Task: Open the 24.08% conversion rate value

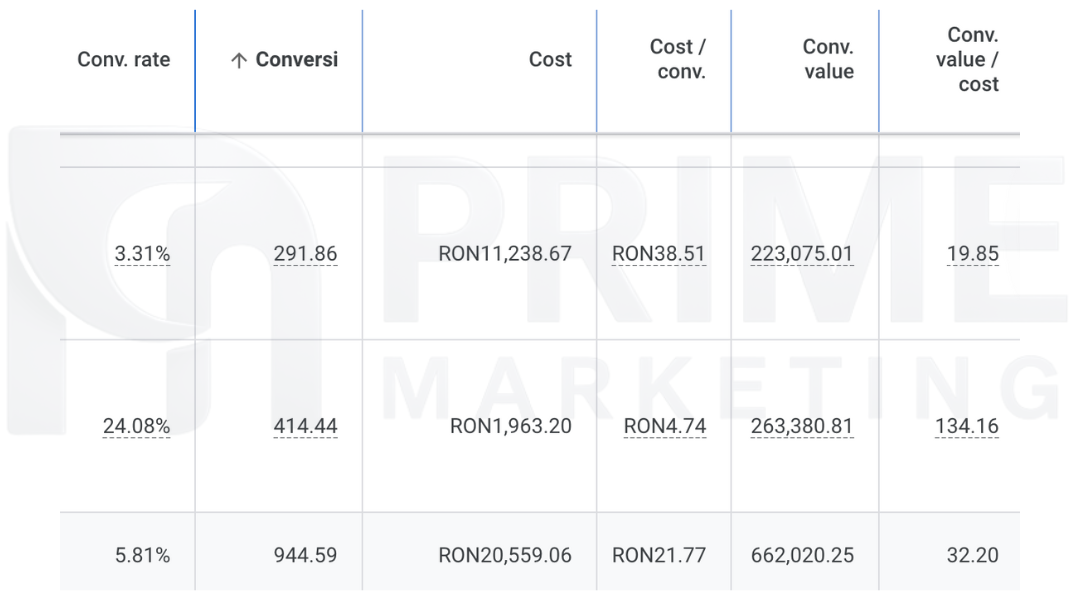Action: click(136, 427)
